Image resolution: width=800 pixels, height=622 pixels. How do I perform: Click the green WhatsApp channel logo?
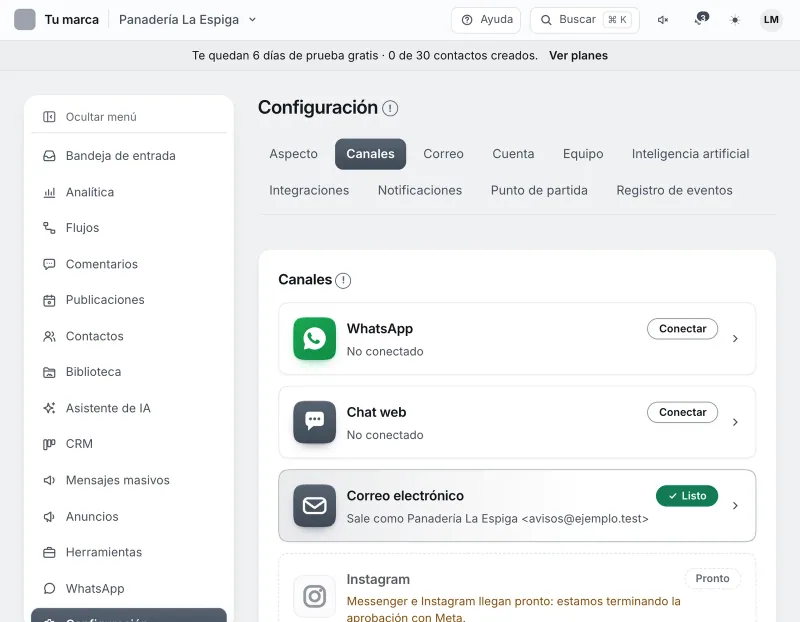315,339
